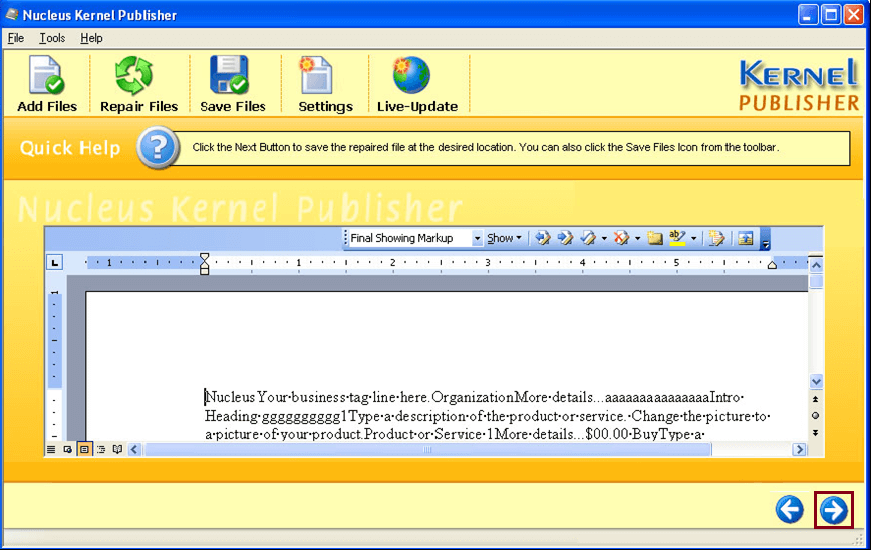Image resolution: width=871 pixels, height=550 pixels.
Task: Open the Tools menu
Action: click(x=52, y=38)
